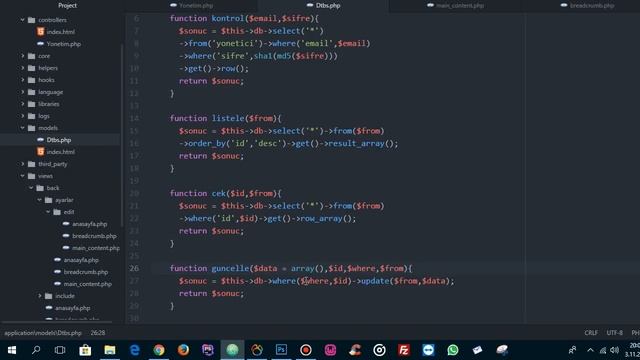Collapse the views folder
The height and width of the screenshot is (360, 640).
23,176
